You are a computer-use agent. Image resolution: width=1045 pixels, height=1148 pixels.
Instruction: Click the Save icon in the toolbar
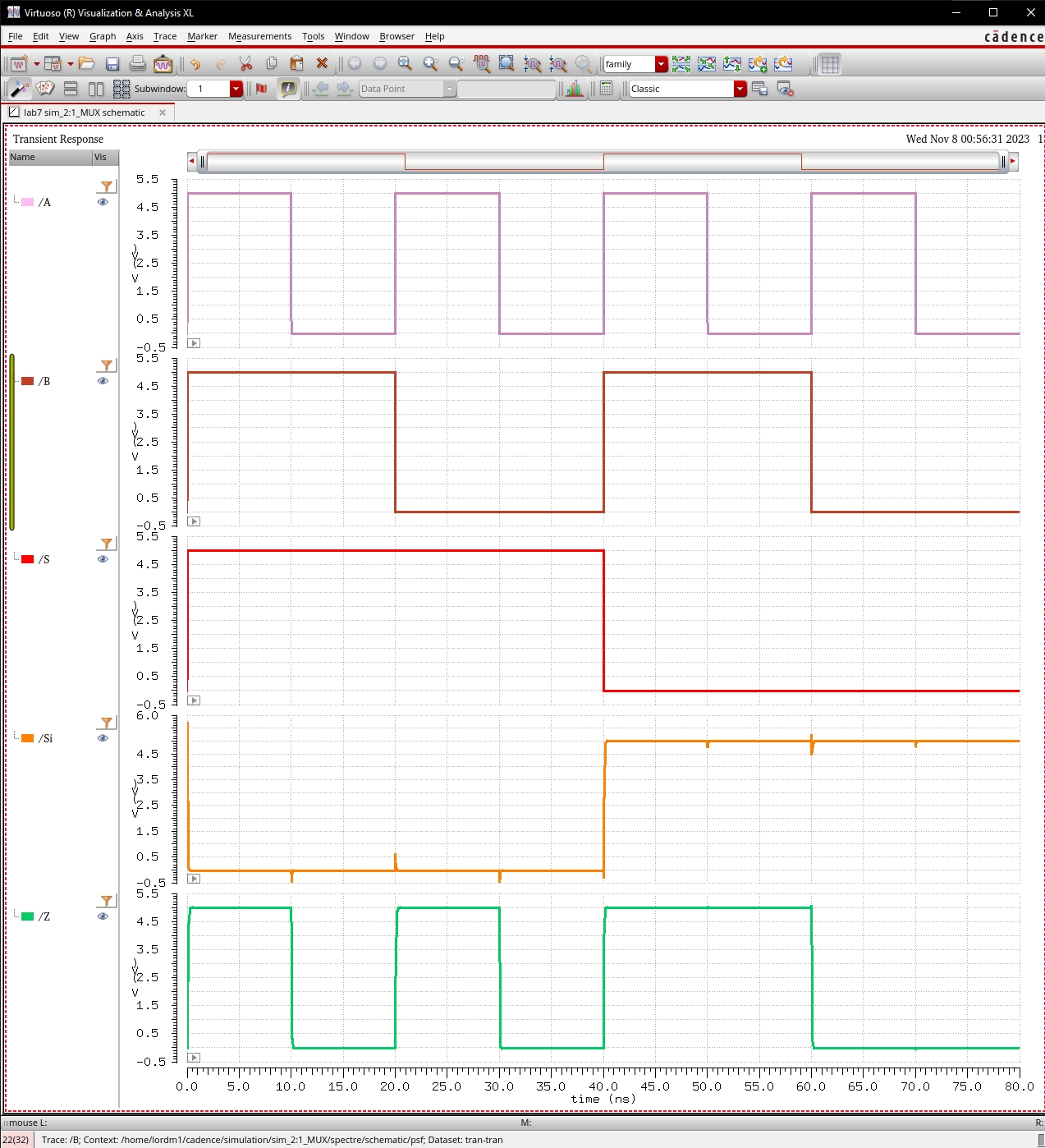coord(112,64)
